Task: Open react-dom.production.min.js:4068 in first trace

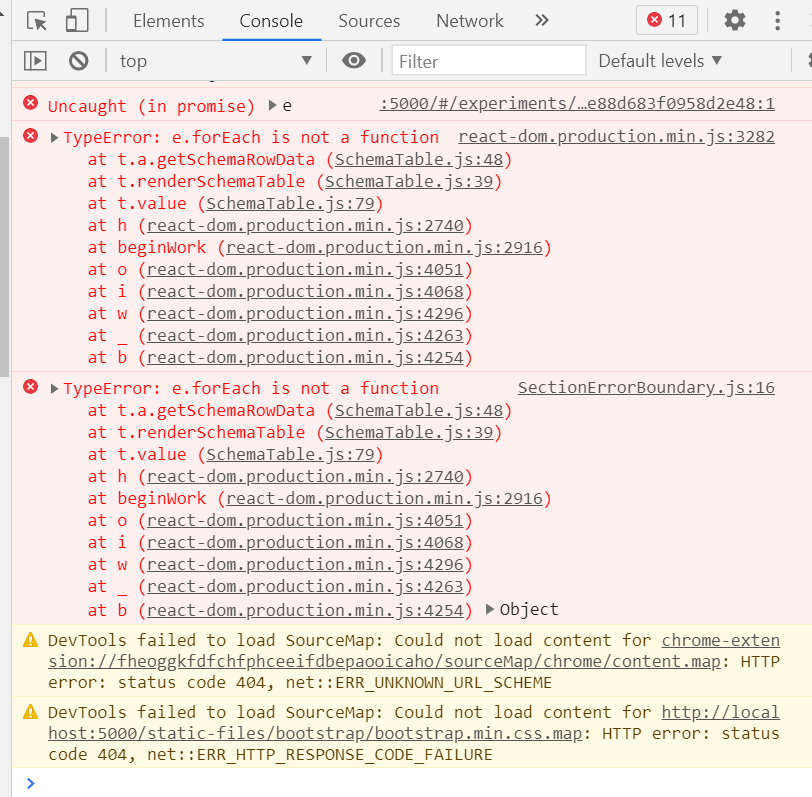Action: [306, 292]
